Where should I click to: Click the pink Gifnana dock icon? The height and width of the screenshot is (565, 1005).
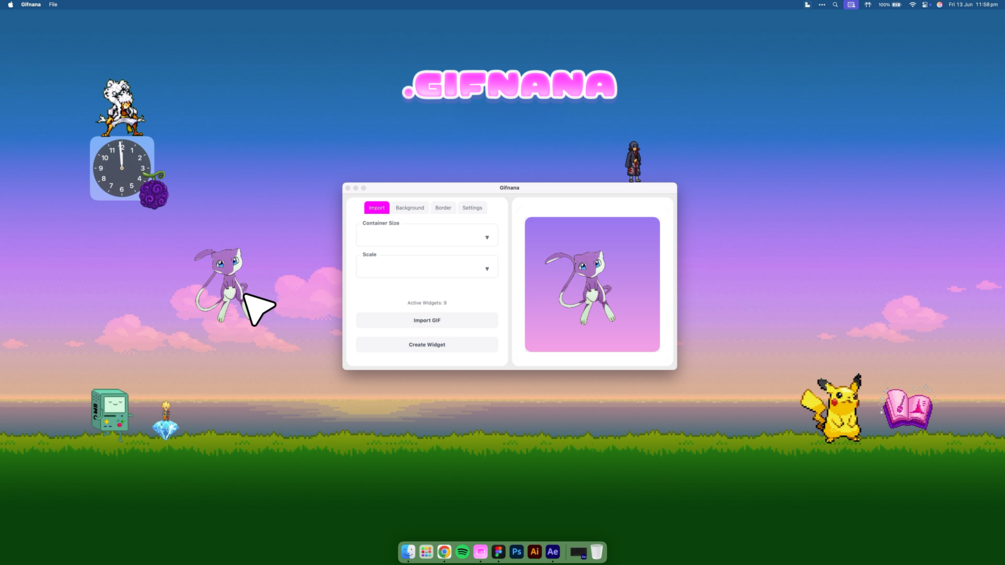tap(480, 552)
